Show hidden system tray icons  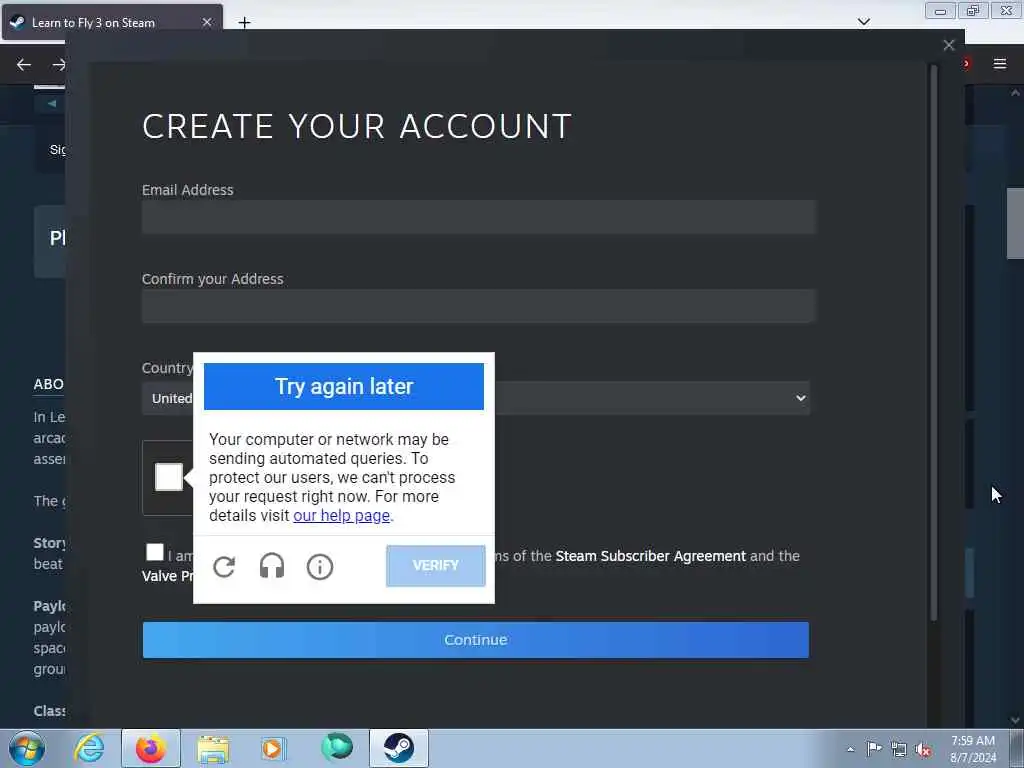(x=850, y=749)
